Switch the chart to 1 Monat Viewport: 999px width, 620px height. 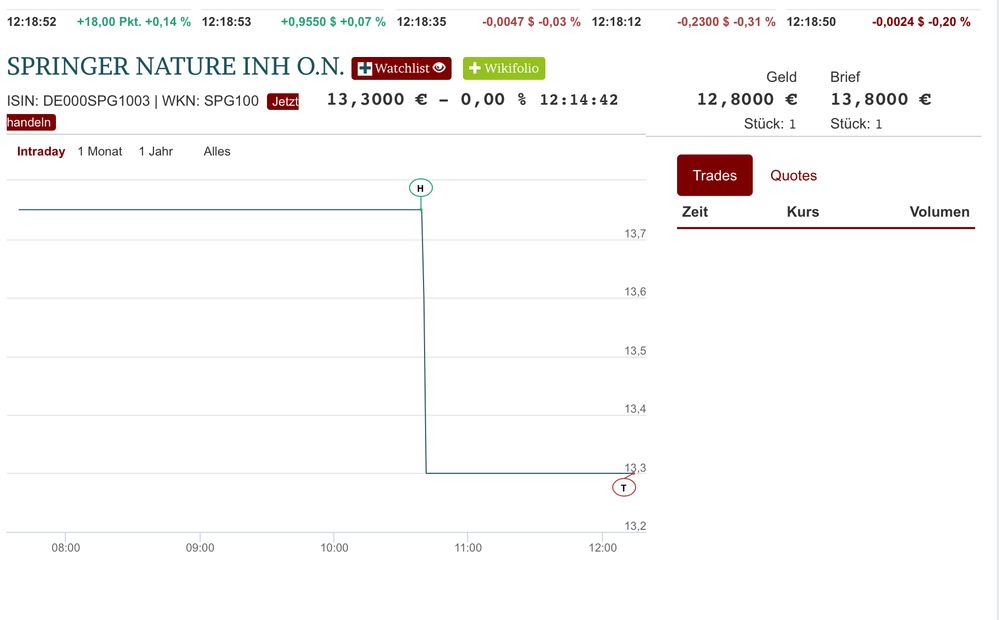coord(100,152)
